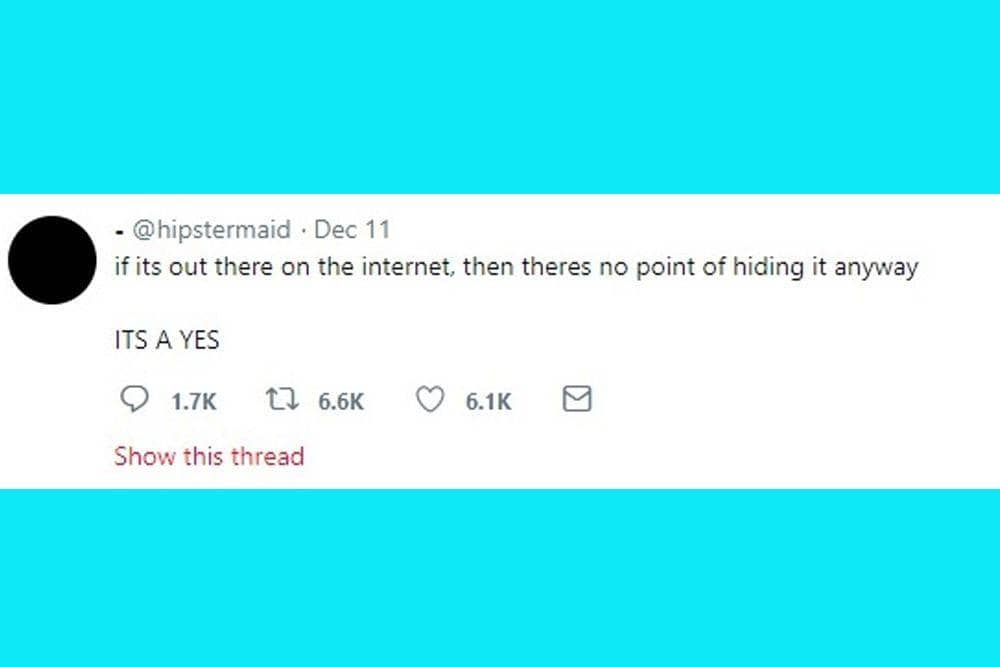Expand the full conversation under the tweet

tap(209, 456)
